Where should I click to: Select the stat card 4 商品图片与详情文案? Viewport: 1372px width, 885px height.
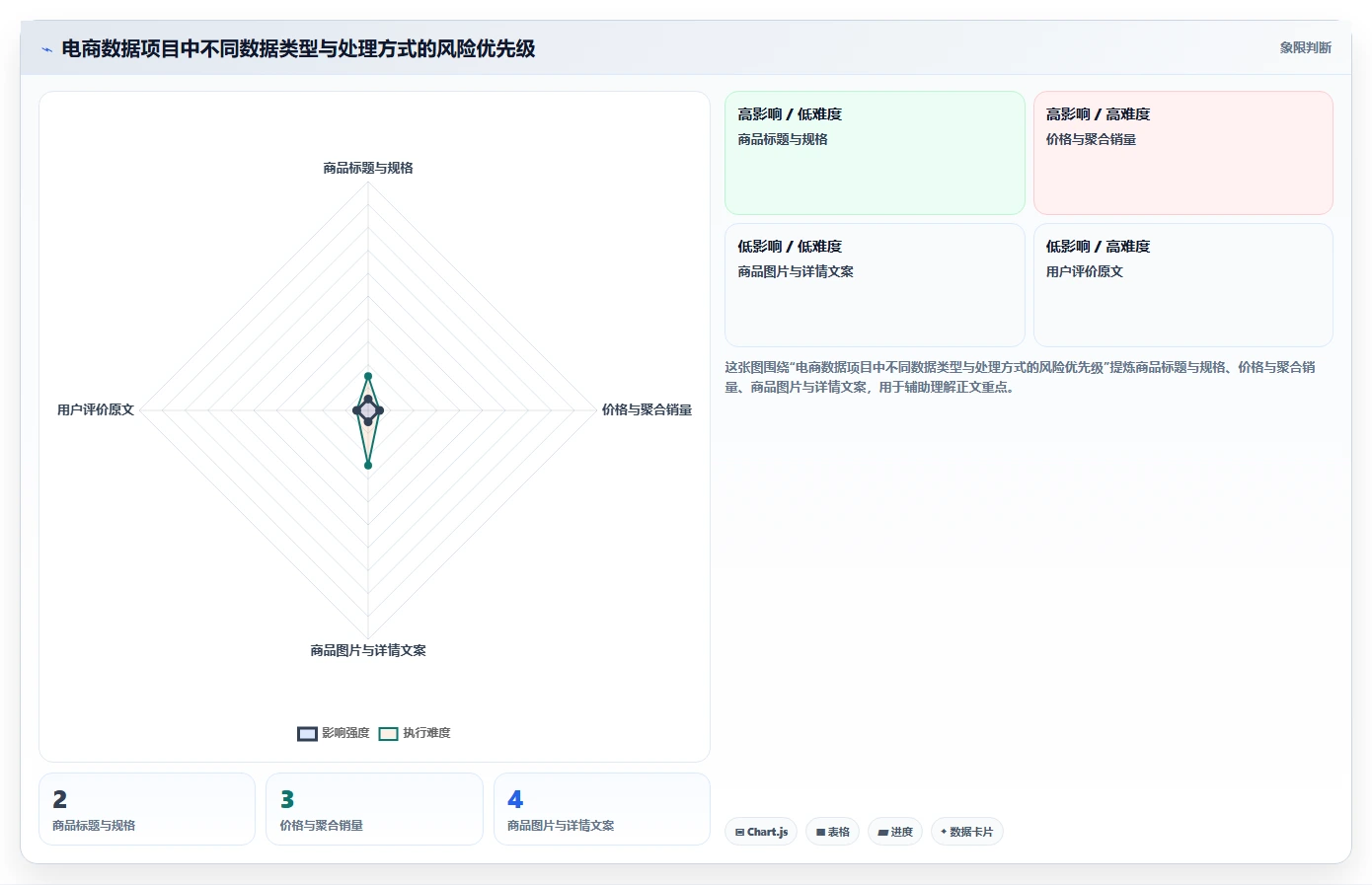point(602,809)
